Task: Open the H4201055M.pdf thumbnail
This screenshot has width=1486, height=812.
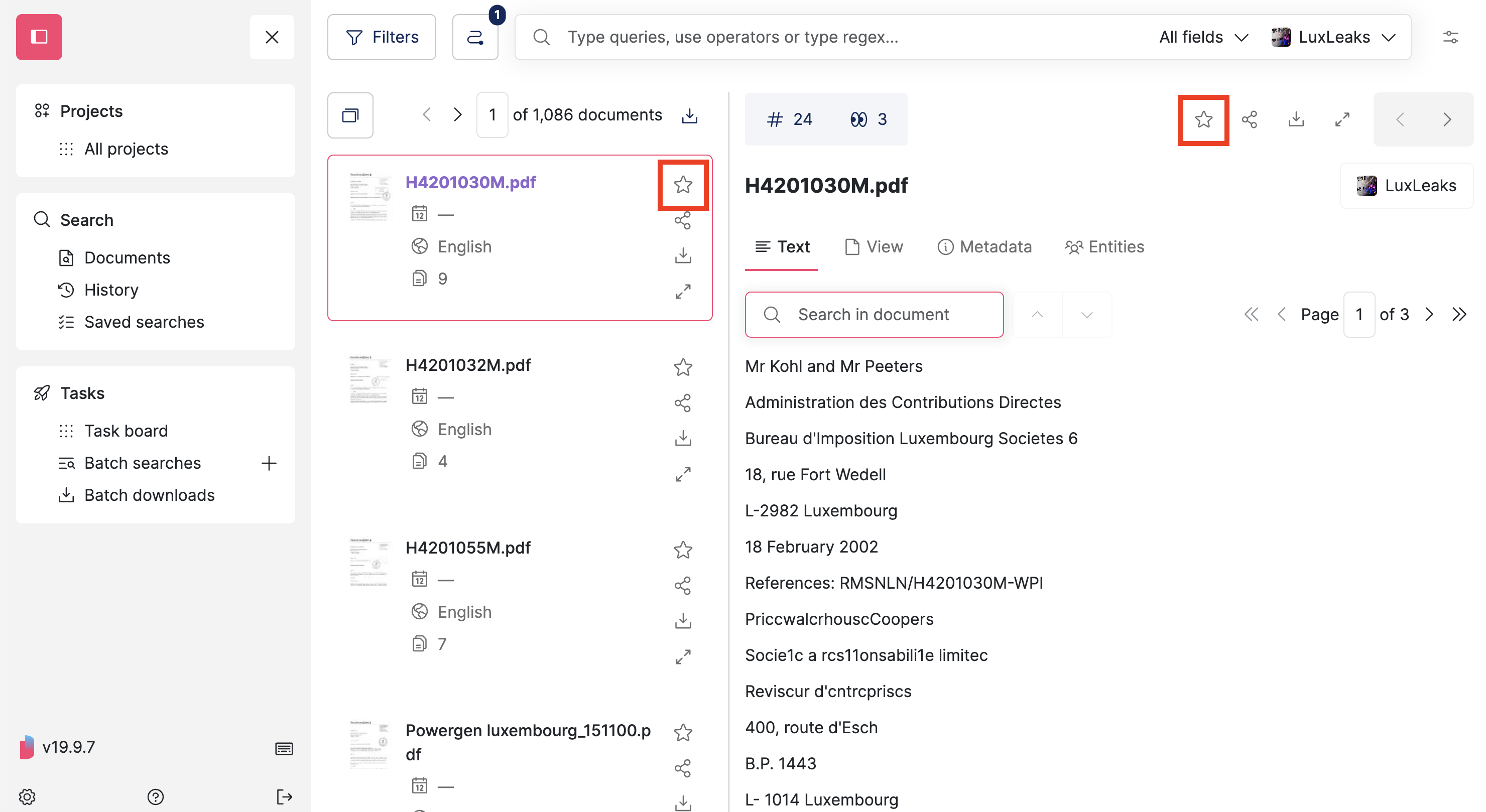Action: [370, 562]
